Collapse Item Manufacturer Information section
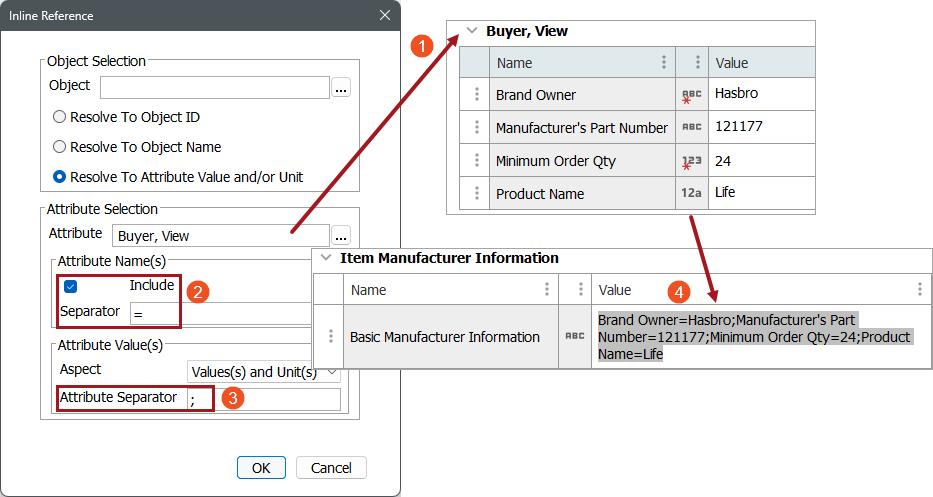The width and height of the screenshot is (933, 497). click(325, 258)
